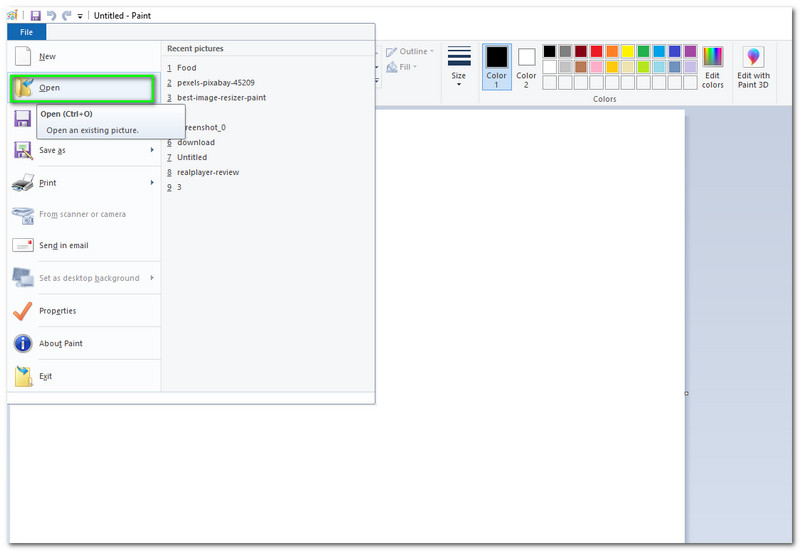The image size is (800, 551).
Task: Click the Print printer icon
Action: point(22,183)
